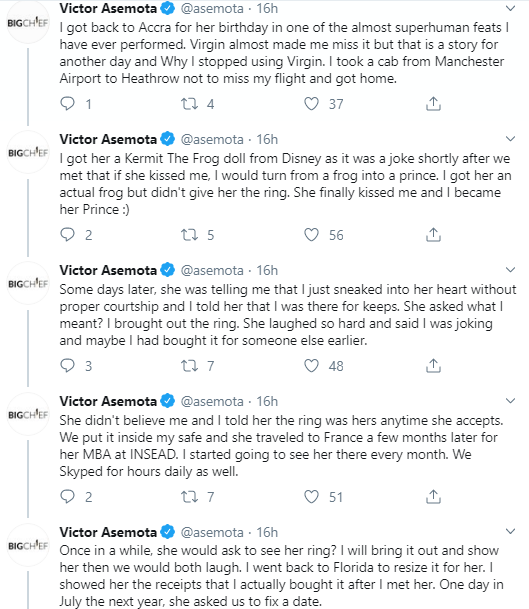Image resolution: width=529 pixels, height=609 pixels.
Task: Share the Manchester Airport to Heathrow tweet
Action: click(x=433, y=104)
